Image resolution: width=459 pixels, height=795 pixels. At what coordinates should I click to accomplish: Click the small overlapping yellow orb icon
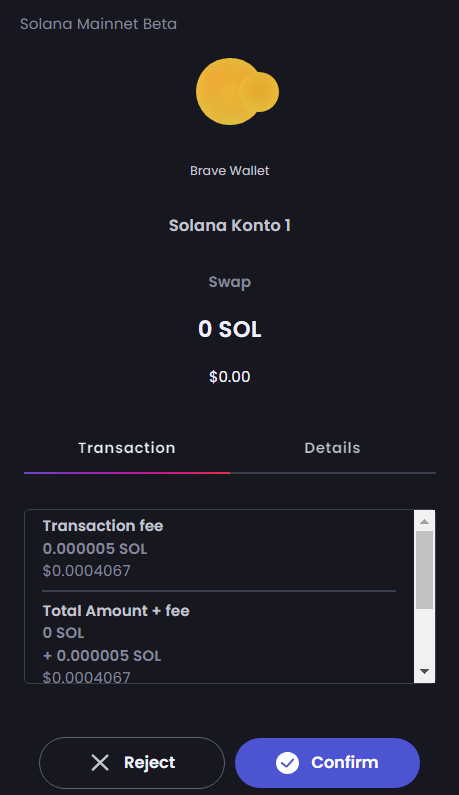(x=259, y=92)
